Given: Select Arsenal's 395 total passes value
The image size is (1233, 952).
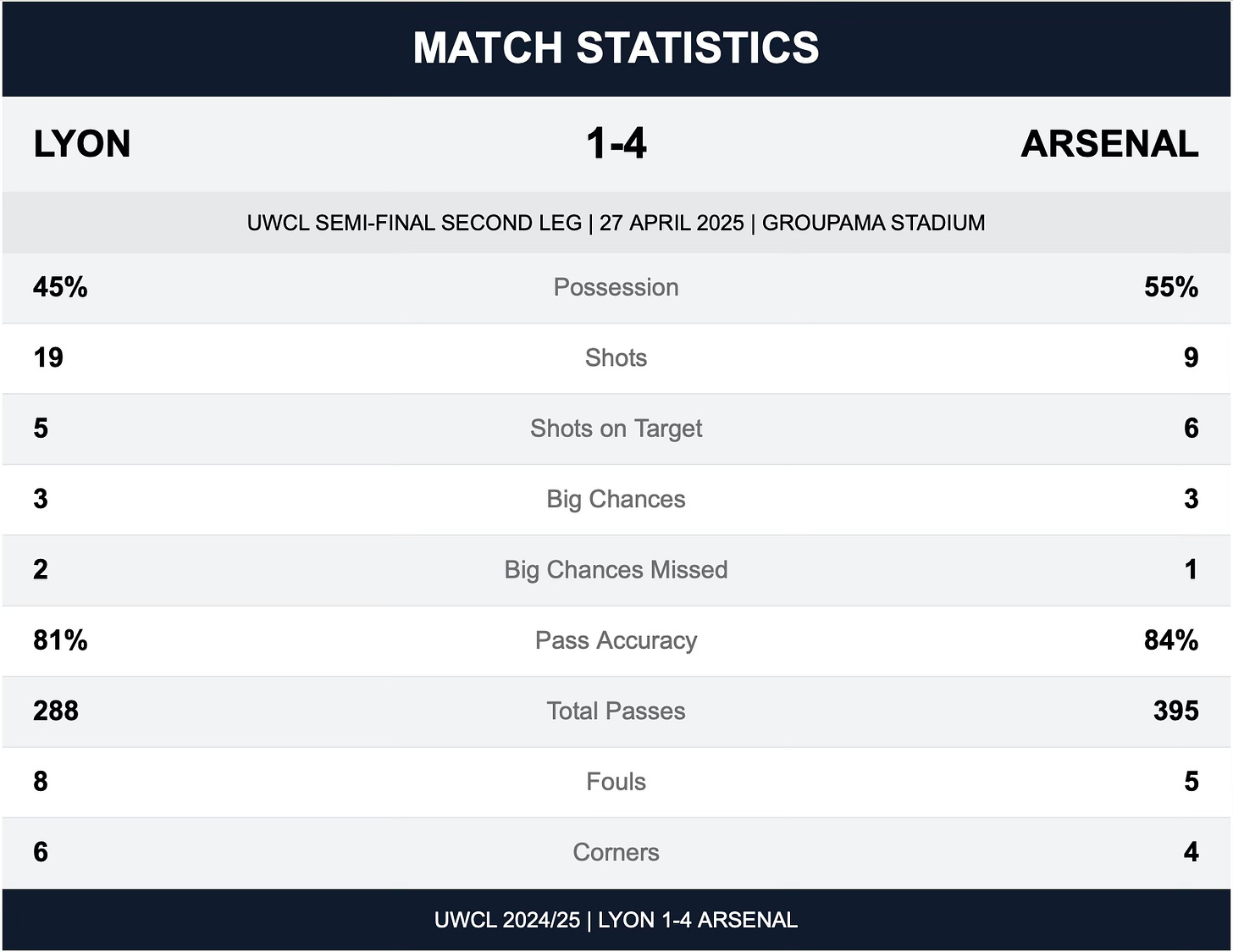Looking at the screenshot, I should tap(1175, 711).
